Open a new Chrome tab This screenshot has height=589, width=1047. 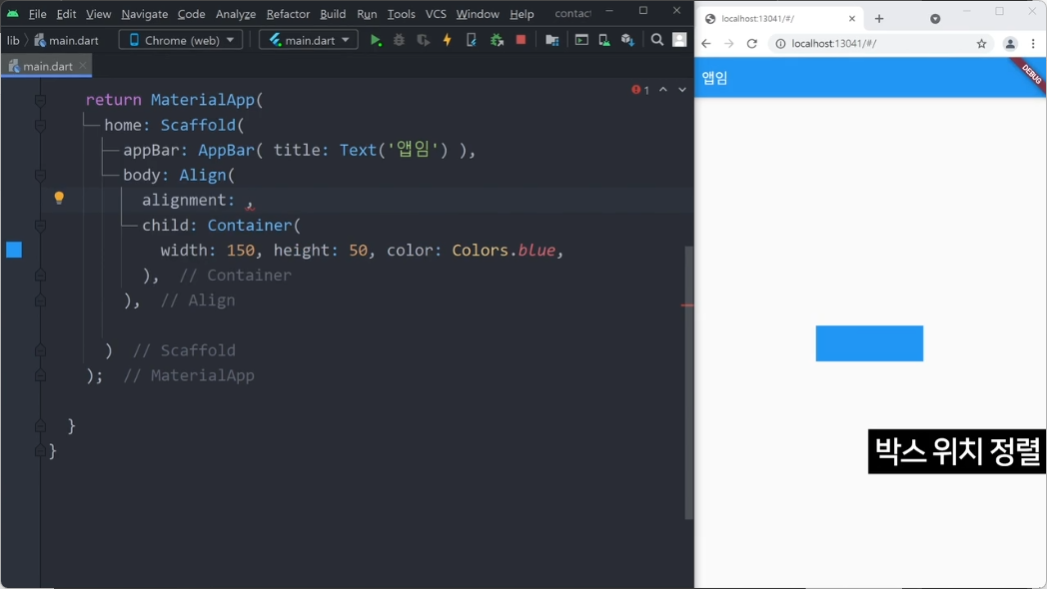coord(879,19)
